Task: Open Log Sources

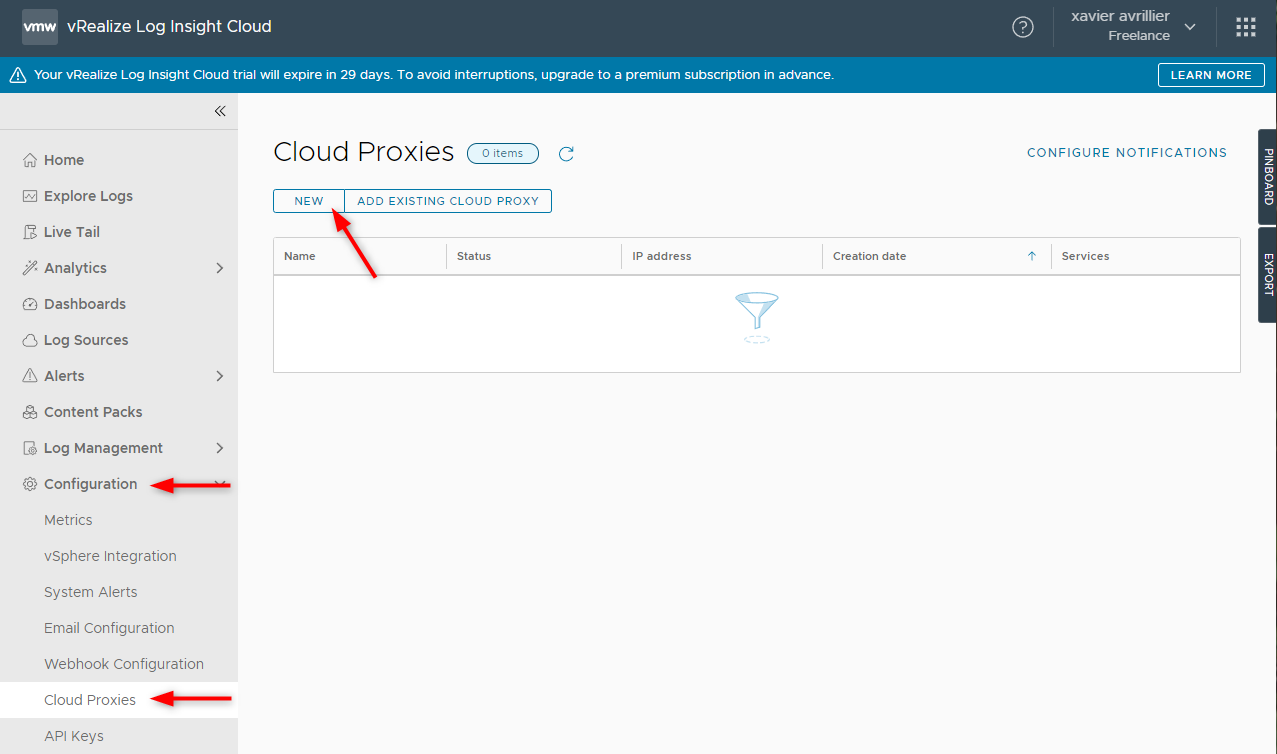Action: point(86,340)
